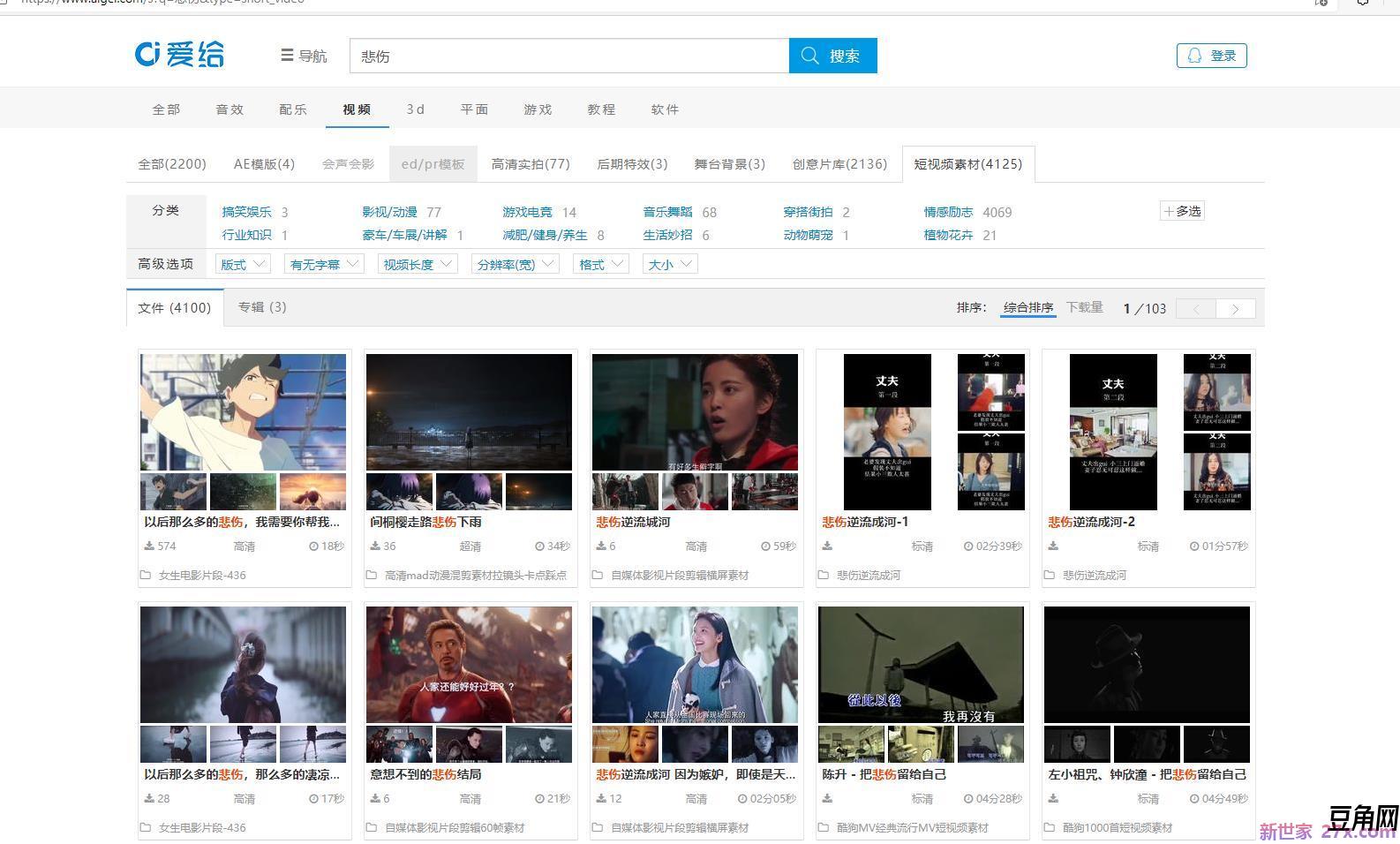Sort results by 综合排序
This screenshot has height=844, width=1400.
(x=1028, y=307)
